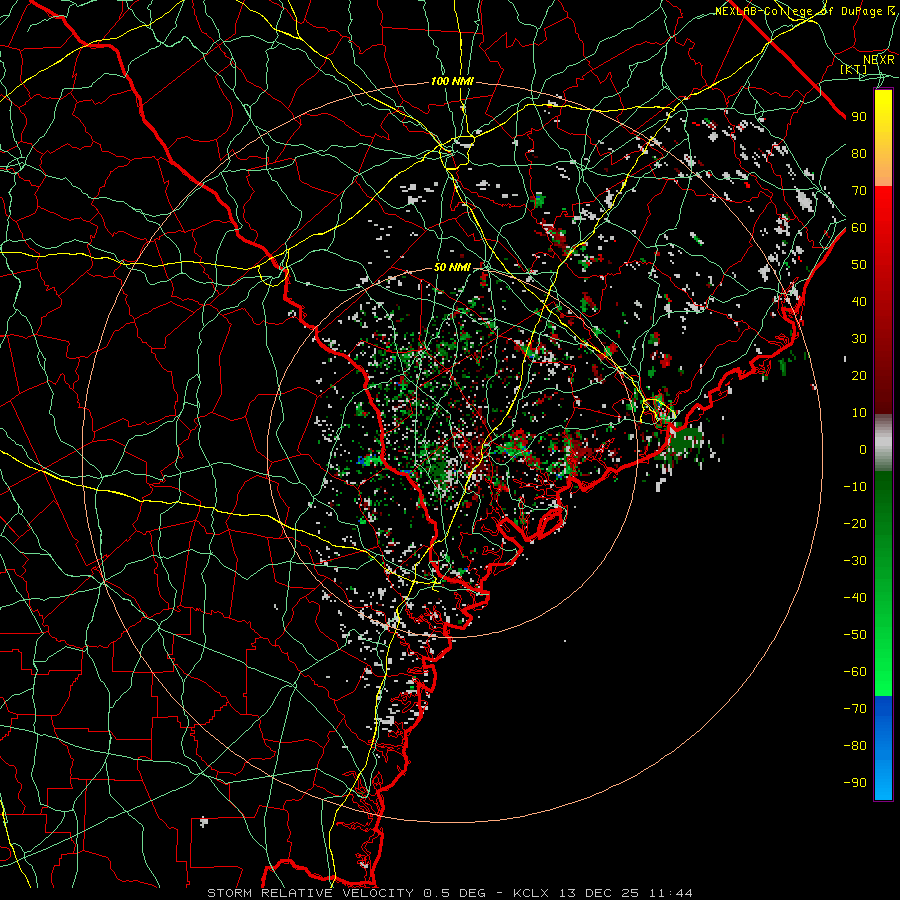
Task: Select the 60 knot scale label
Action: [859, 227]
